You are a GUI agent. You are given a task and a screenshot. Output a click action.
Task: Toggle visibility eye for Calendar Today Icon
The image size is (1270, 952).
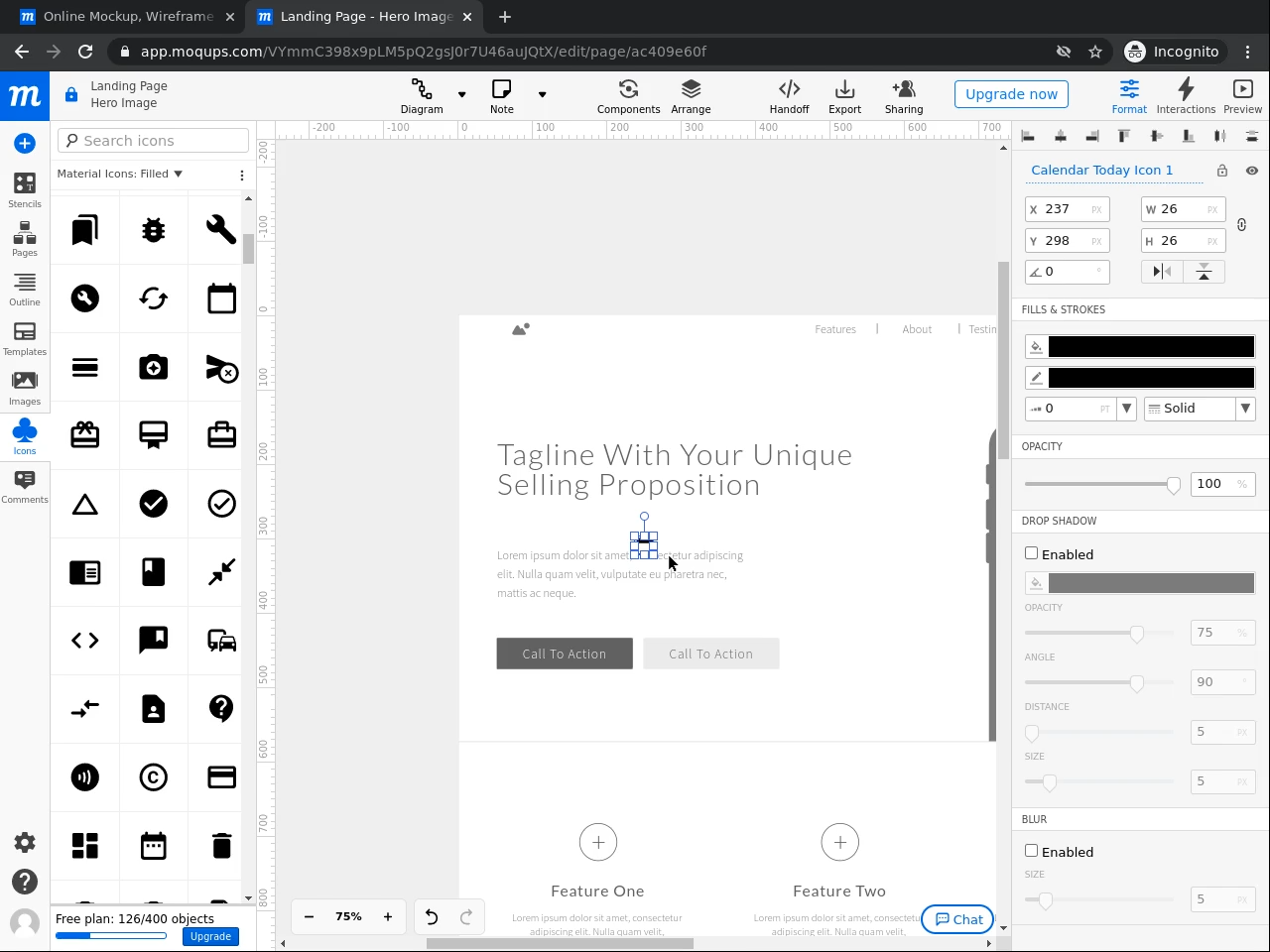point(1252,171)
